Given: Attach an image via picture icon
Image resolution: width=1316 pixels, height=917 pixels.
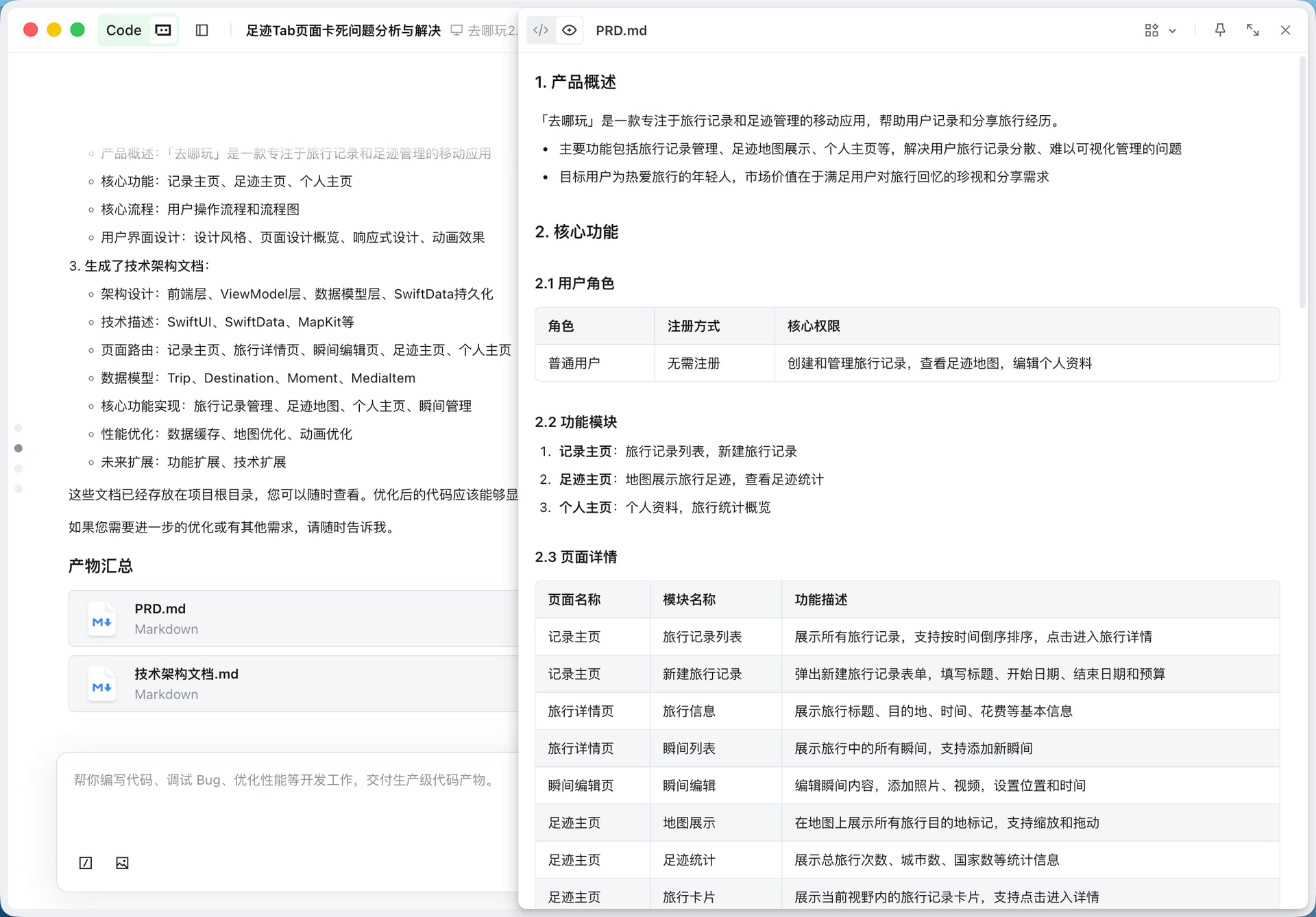Looking at the screenshot, I should click(122, 863).
